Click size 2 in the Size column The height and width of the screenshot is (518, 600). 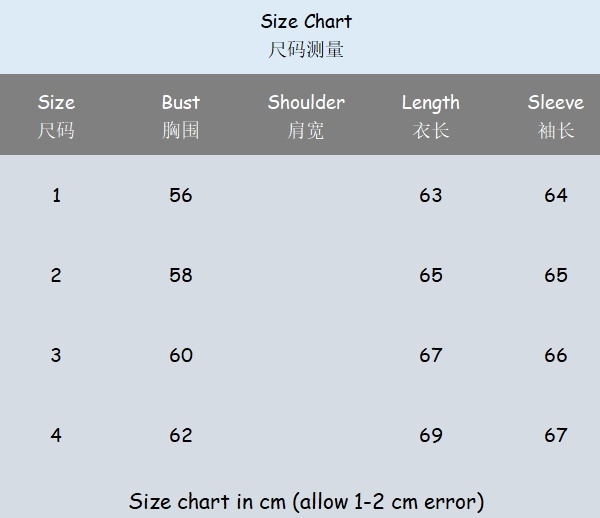56,275
